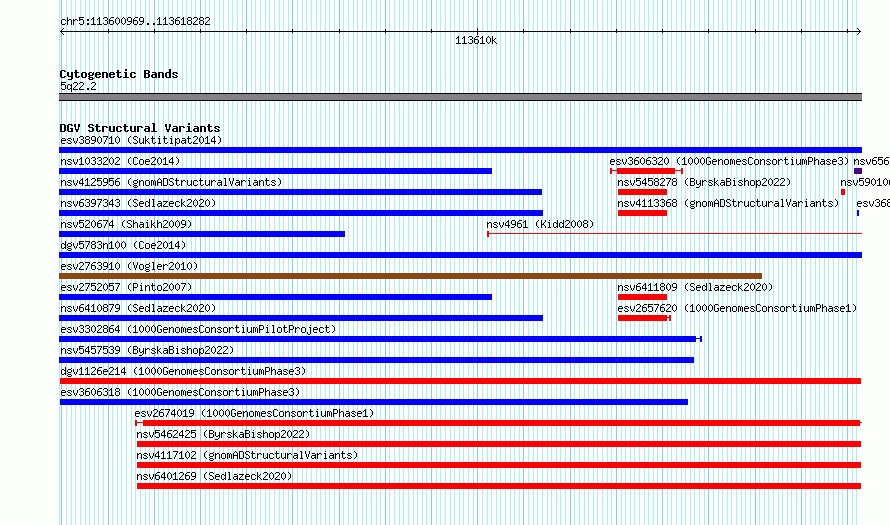Select esv2657620 1000GenomesConsortiumPhase1 label
The image size is (890, 525).
(737, 308)
